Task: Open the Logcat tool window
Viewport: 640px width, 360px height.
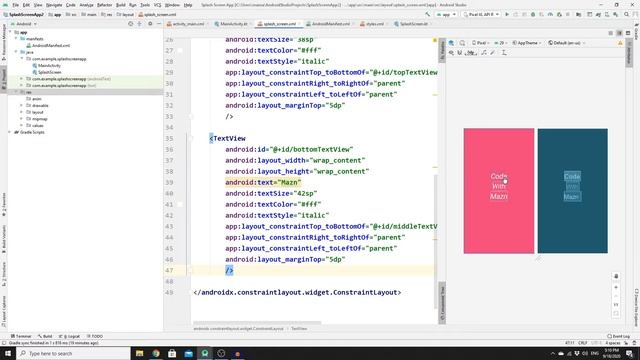Action: (70, 336)
